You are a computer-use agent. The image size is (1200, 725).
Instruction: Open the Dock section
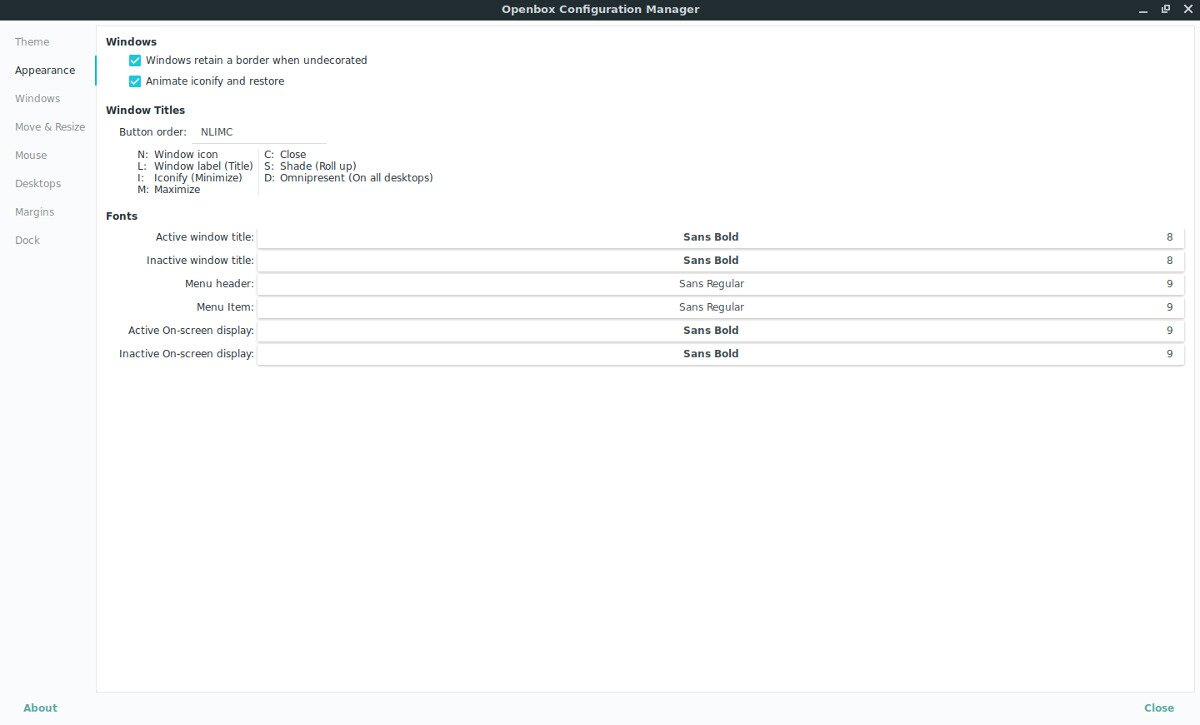pyautogui.click(x=28, y=240)
